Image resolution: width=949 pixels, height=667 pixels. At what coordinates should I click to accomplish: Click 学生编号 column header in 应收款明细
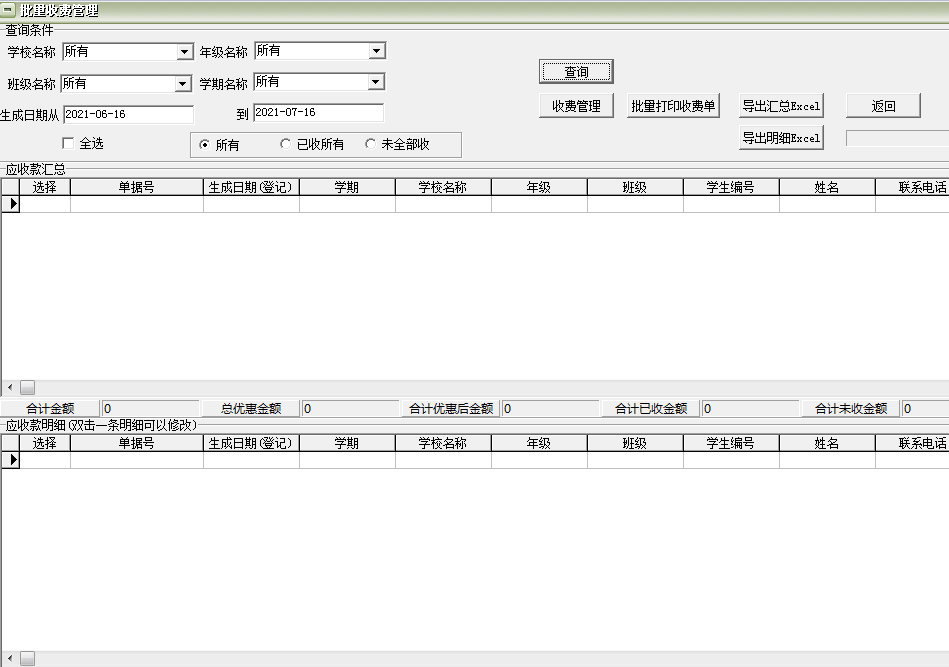pyautogui.click(x=731, y=444)
